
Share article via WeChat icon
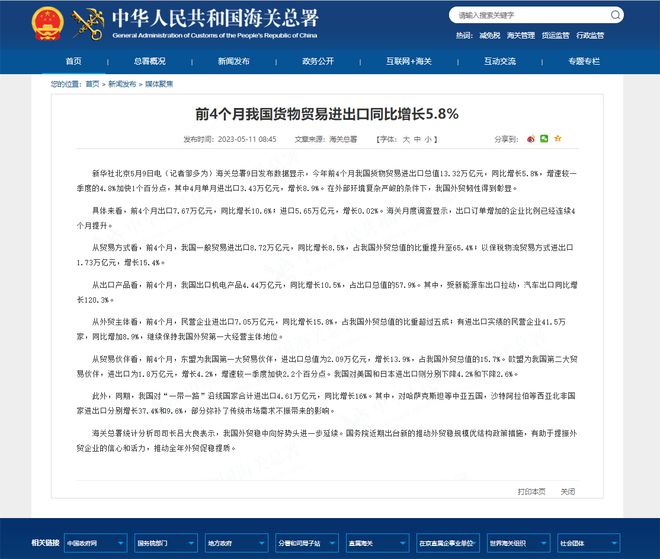pos(544,138)
